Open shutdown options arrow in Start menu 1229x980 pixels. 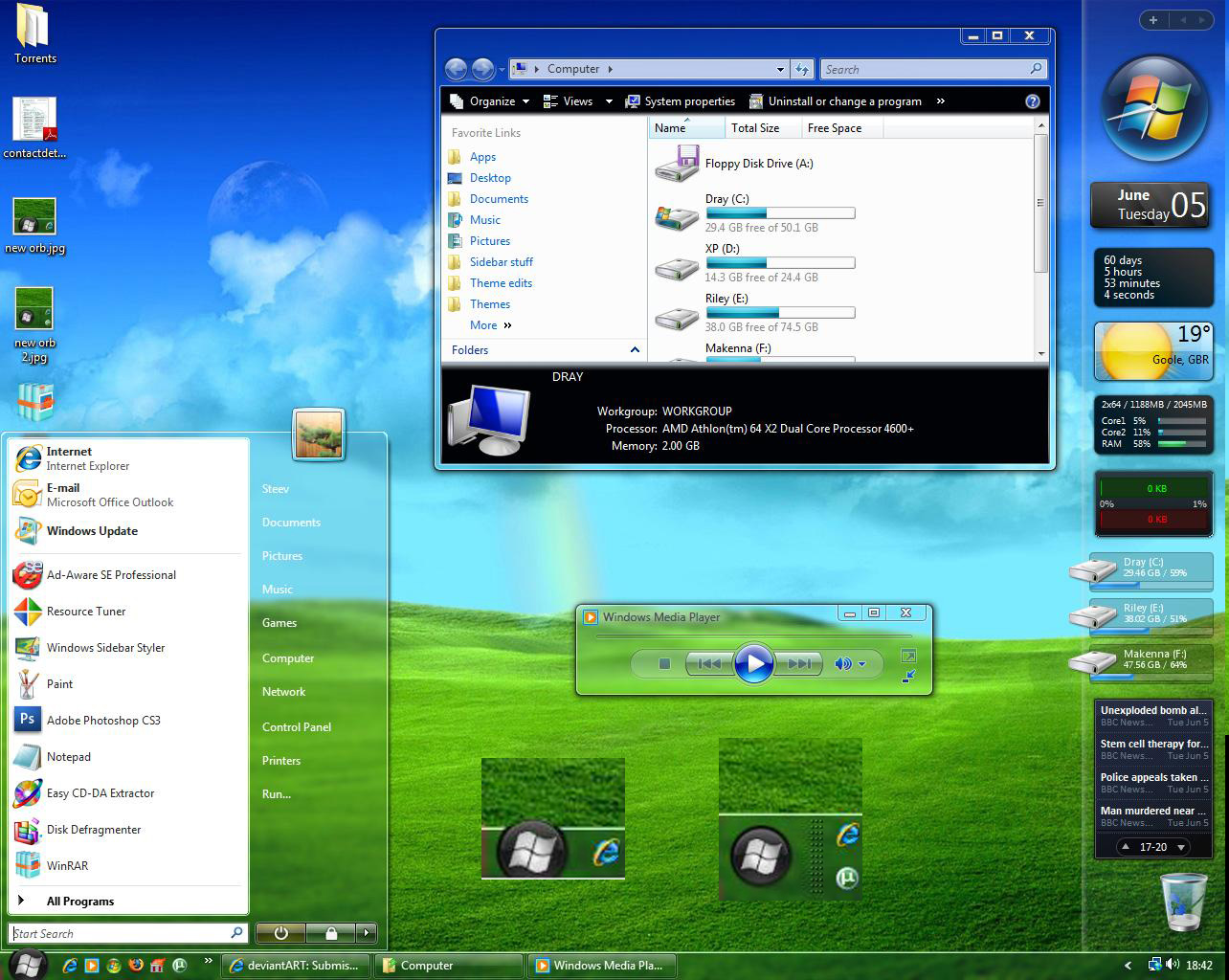366,932
